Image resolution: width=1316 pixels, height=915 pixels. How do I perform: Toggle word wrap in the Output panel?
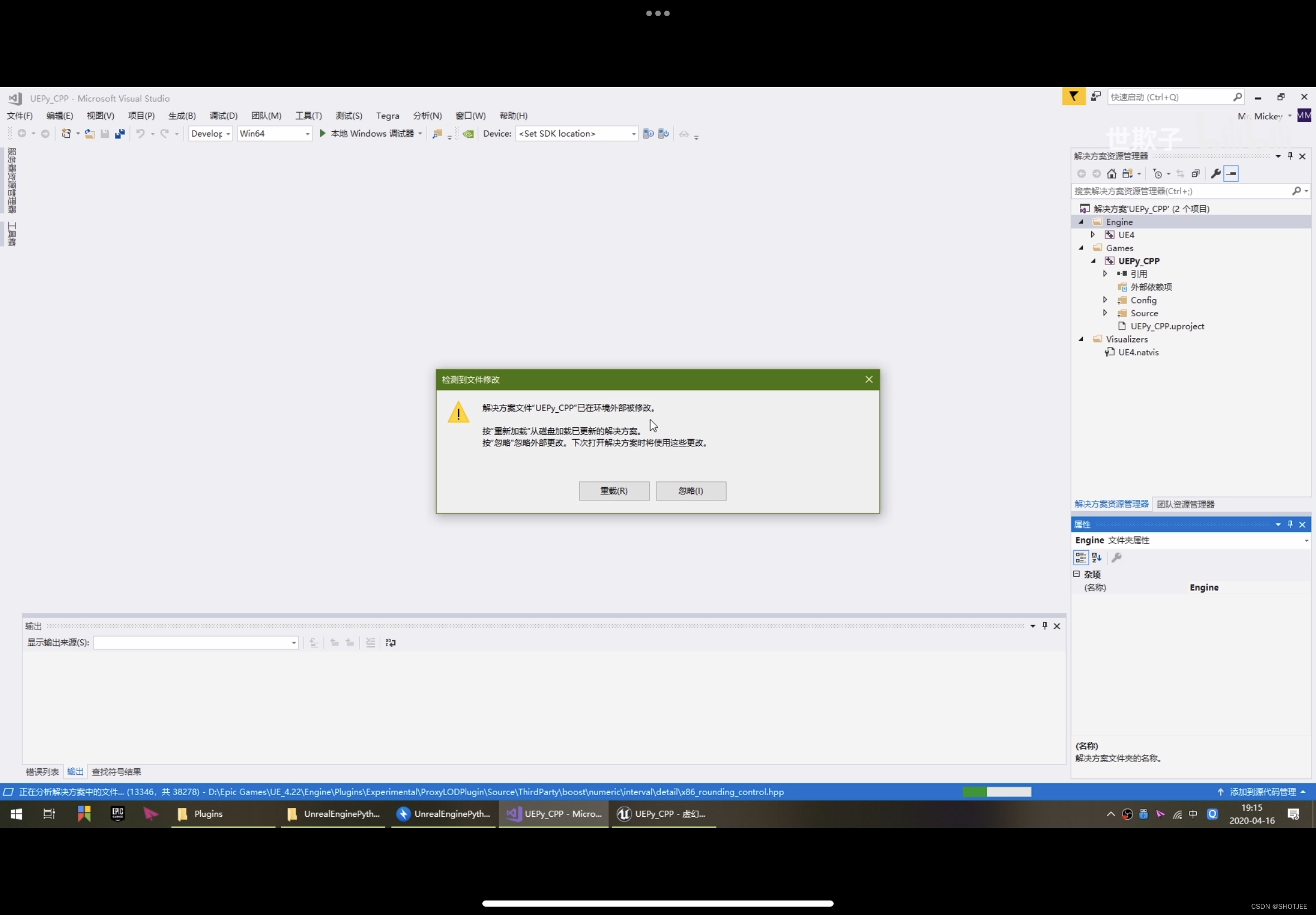point(390,643)
